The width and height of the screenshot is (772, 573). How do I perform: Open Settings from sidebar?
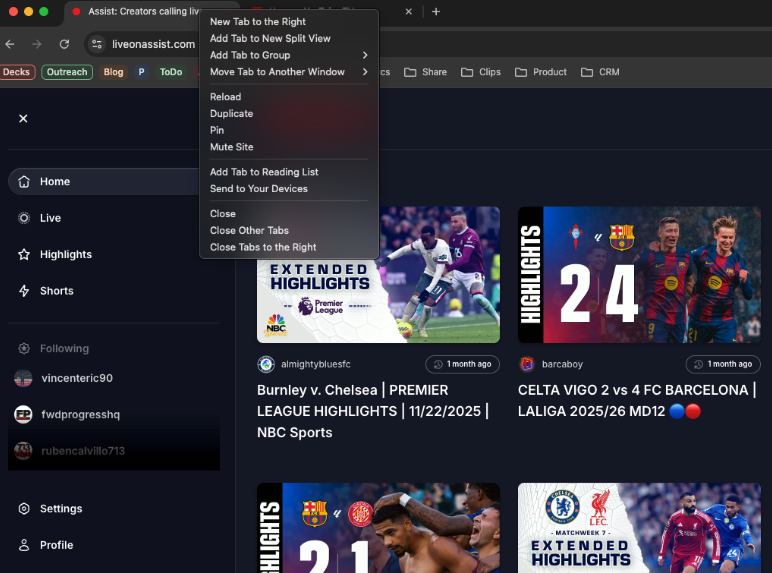[x=50, y=509]
